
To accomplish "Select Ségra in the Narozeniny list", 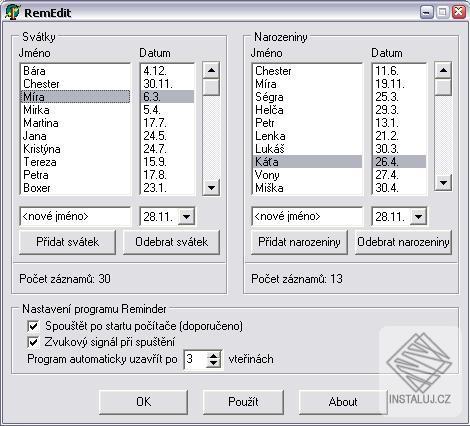I will 307,97.
